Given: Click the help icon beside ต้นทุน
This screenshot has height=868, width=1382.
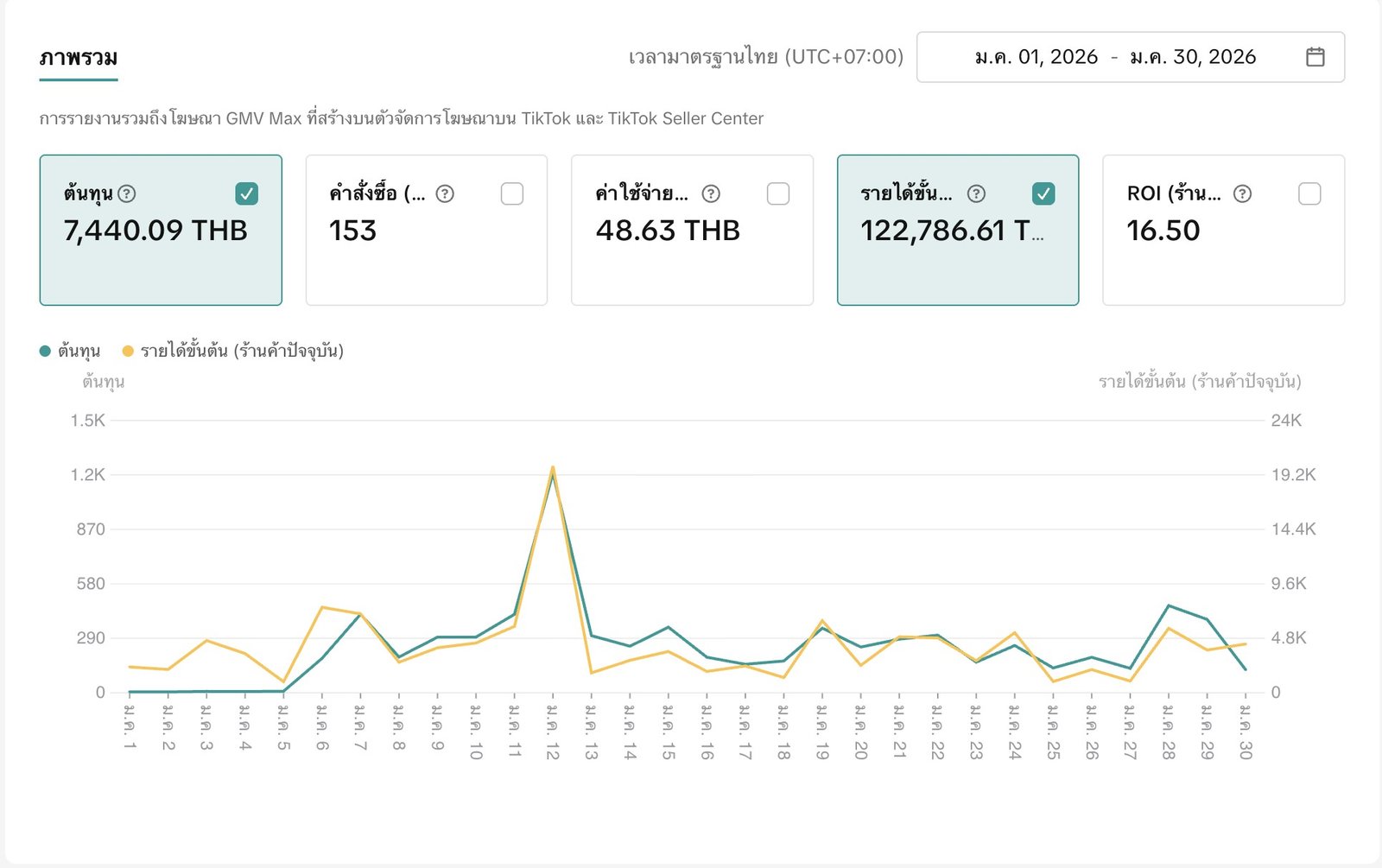Looking at the screenshot, I should pyautogui.click(x=127, y=193).
